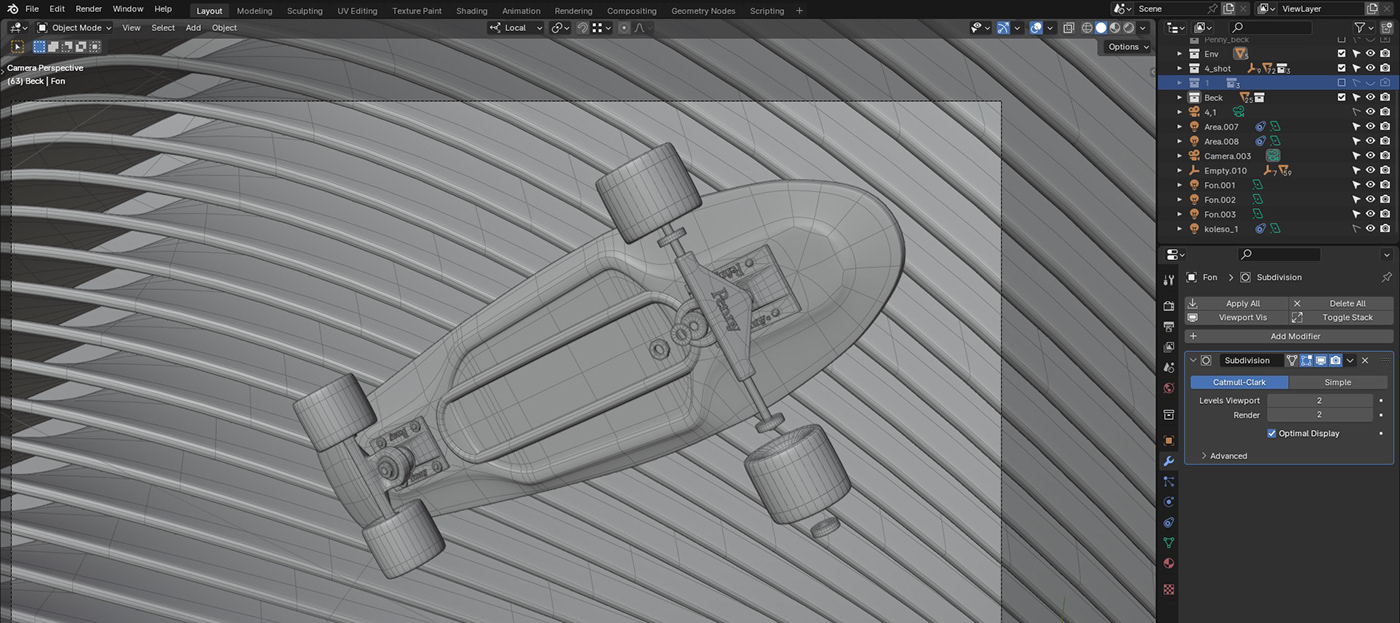Switch to wireframe viewport shading
1400x623 pixels.
[x=1086, y=28]
